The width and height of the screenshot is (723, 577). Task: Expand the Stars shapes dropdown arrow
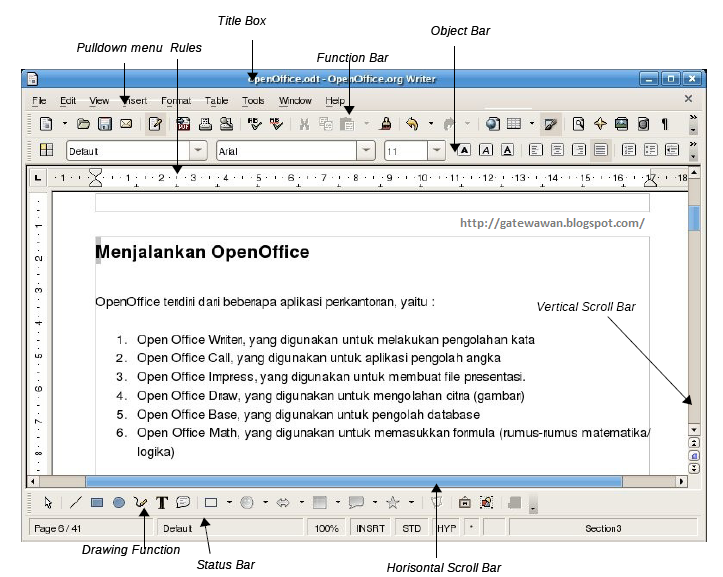pos(411,502)
